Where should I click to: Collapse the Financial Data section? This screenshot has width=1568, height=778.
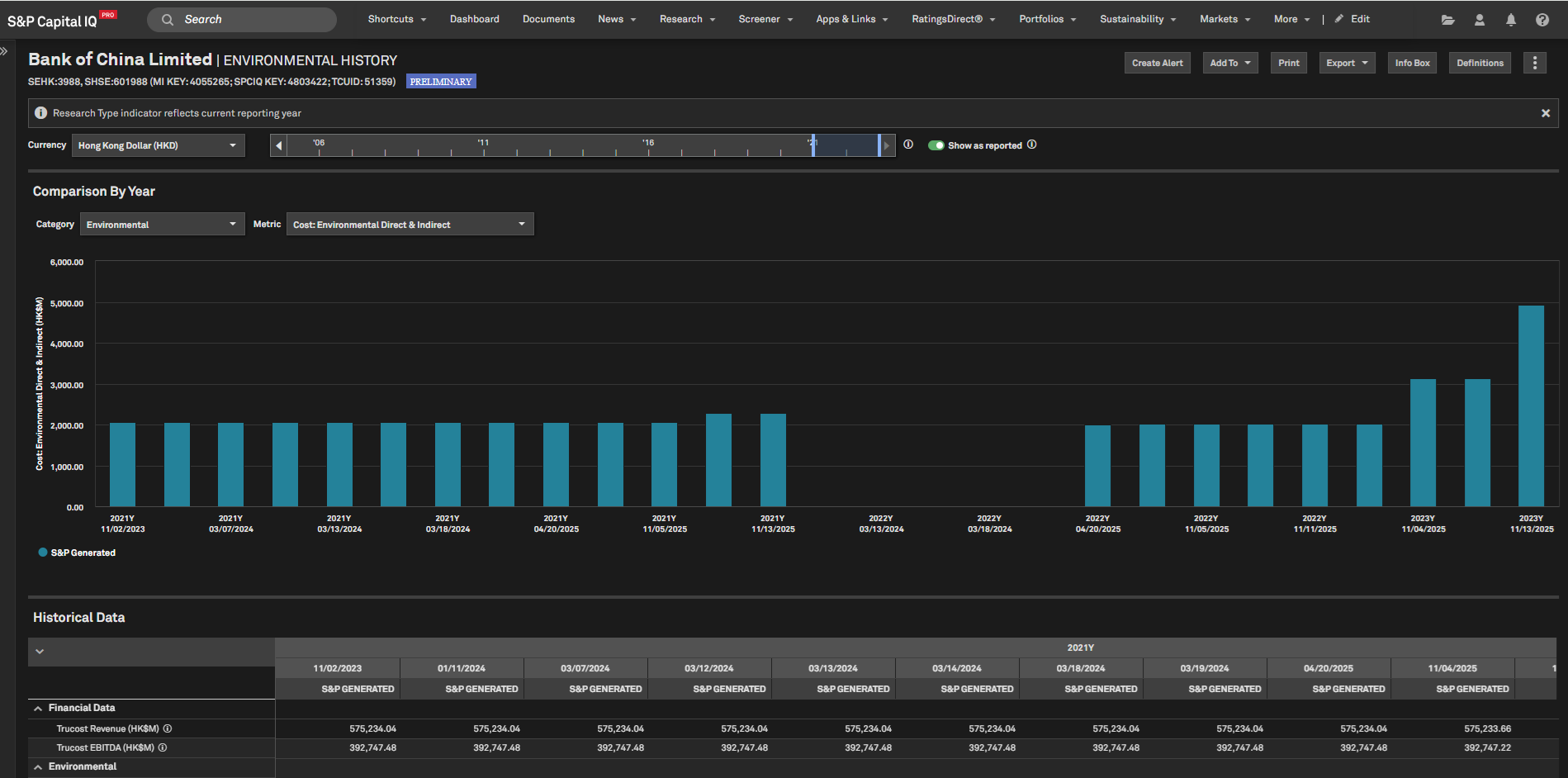[38, 708]
